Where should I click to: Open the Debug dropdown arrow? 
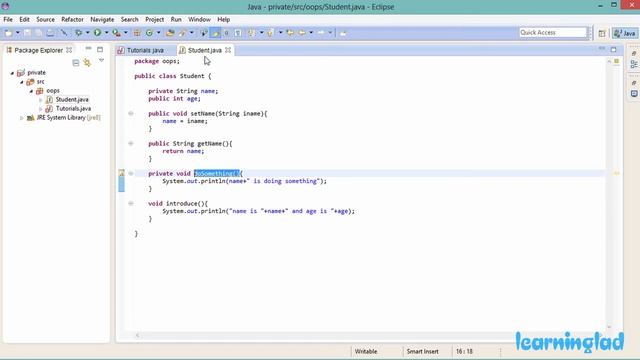point(87,33)
